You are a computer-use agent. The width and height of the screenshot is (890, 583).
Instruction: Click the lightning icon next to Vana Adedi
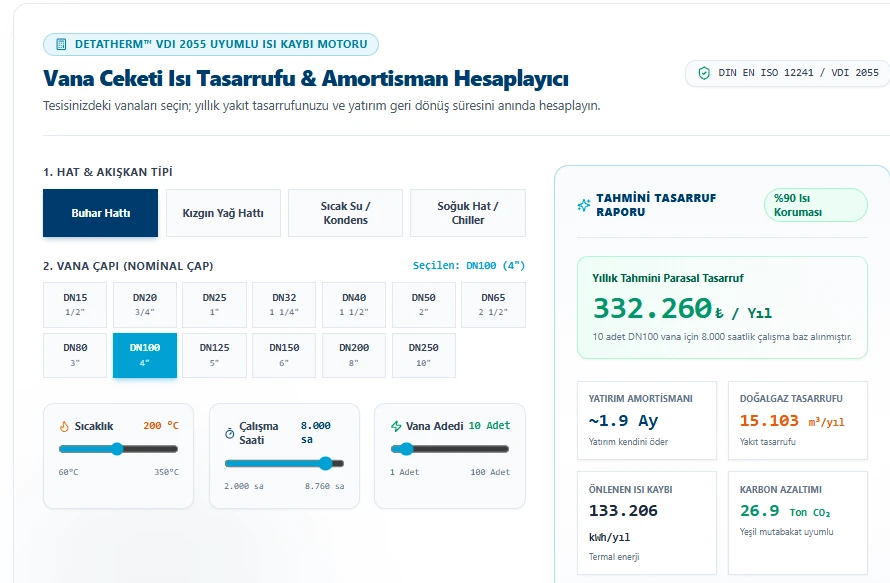396,426
